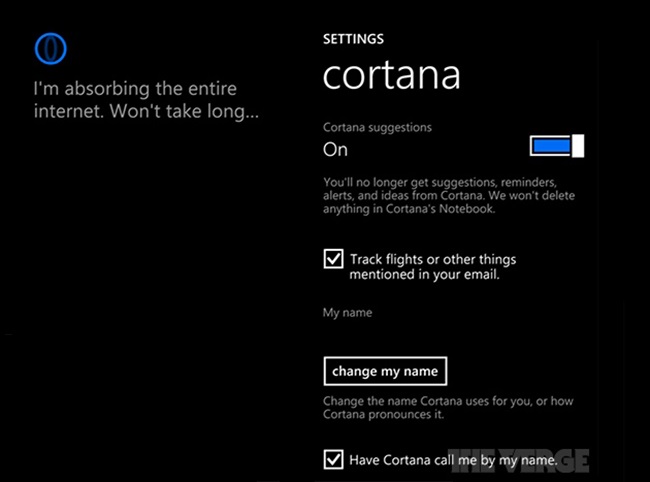Screen dimensions: 650x482
Task: Click the On status text
Action: click(x=335, y=150)
